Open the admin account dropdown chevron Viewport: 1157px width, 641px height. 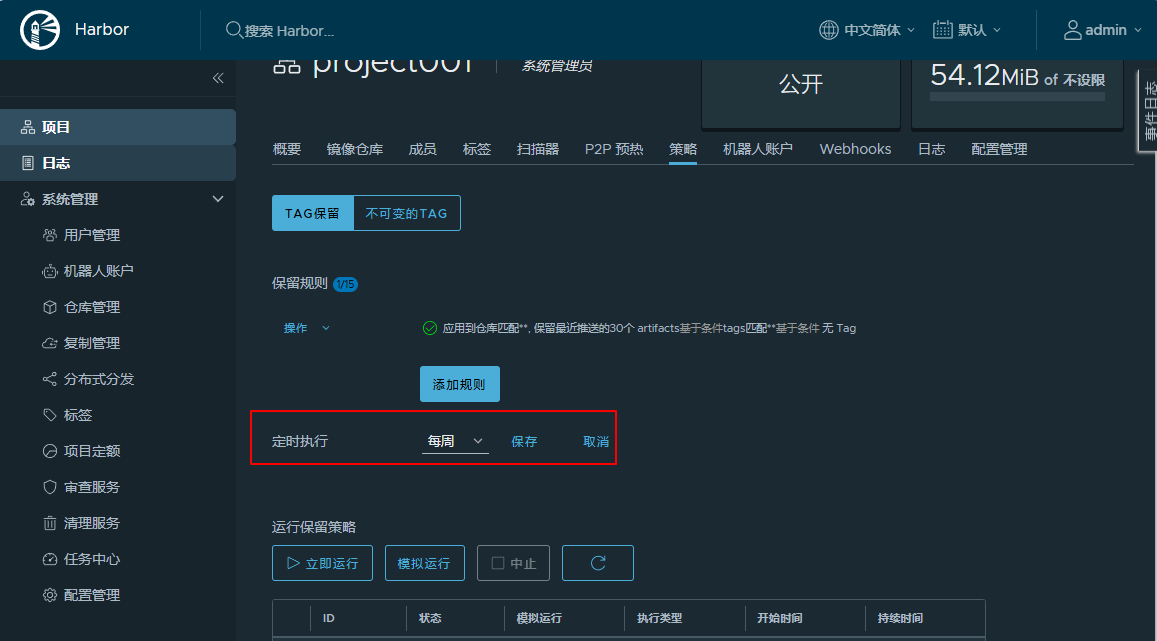tap(1138, 30)
